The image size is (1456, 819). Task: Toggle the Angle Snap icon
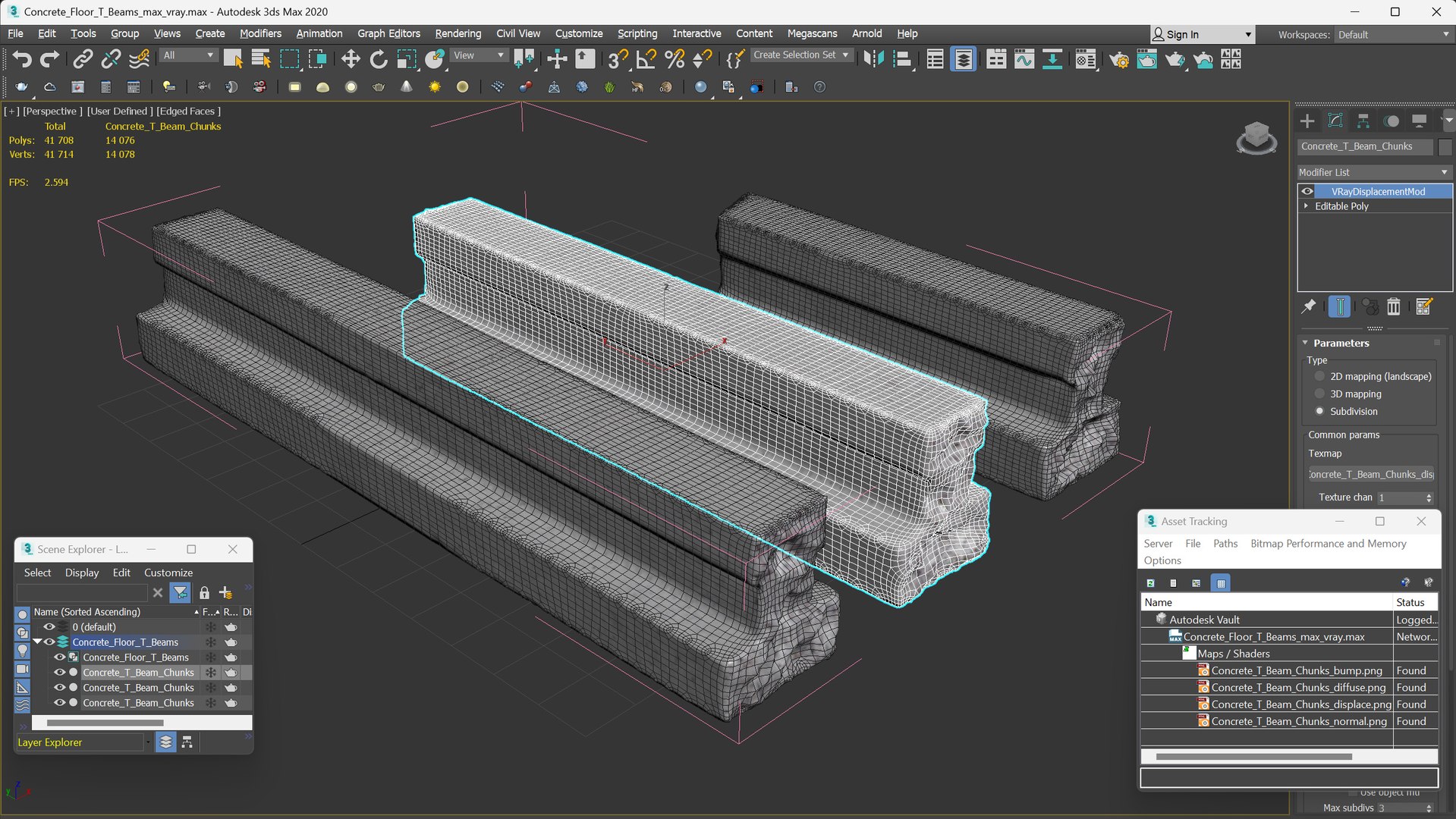point(646,59)
